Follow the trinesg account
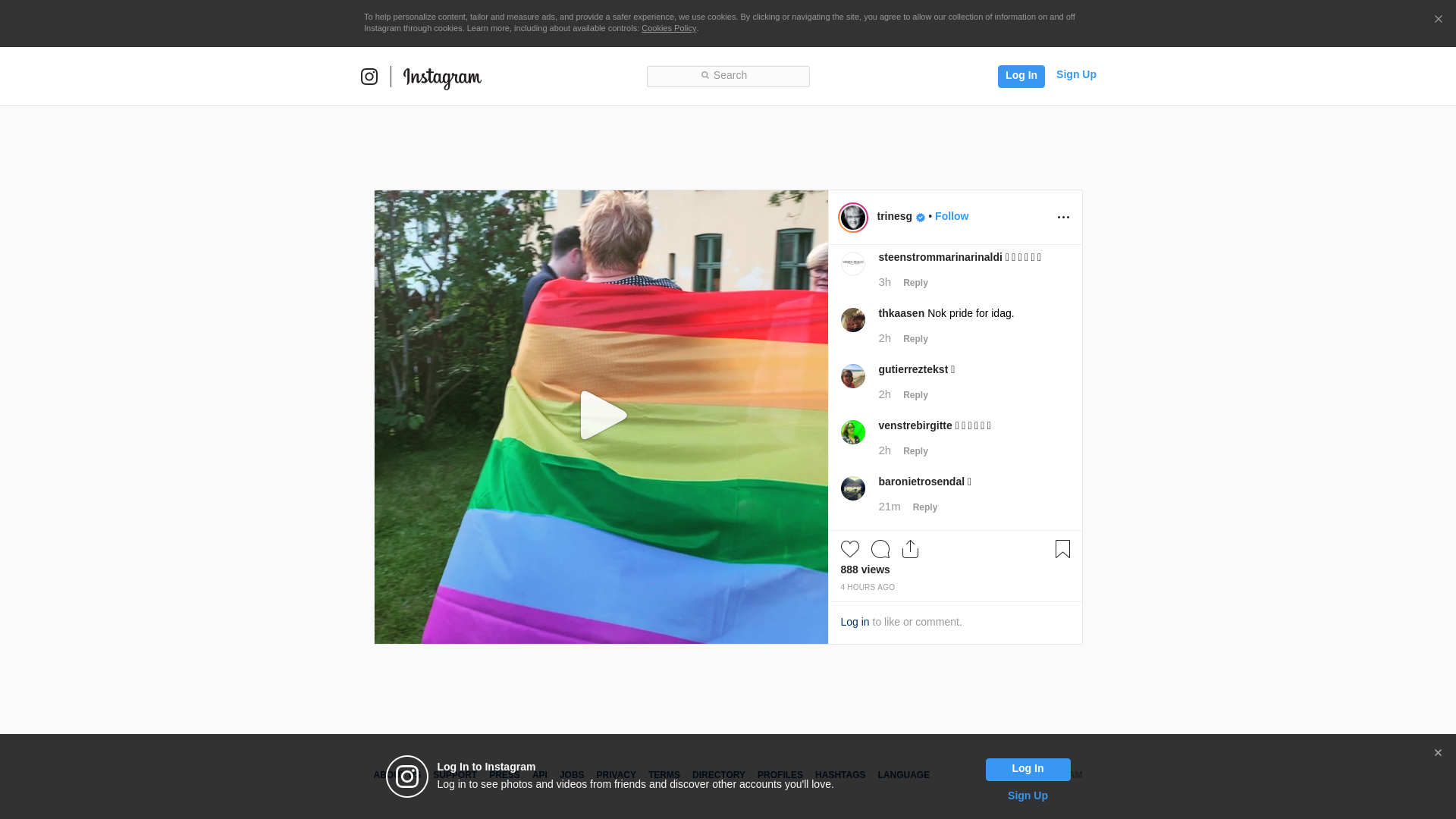Screen dimensions: 1456x819 point(951,216)
